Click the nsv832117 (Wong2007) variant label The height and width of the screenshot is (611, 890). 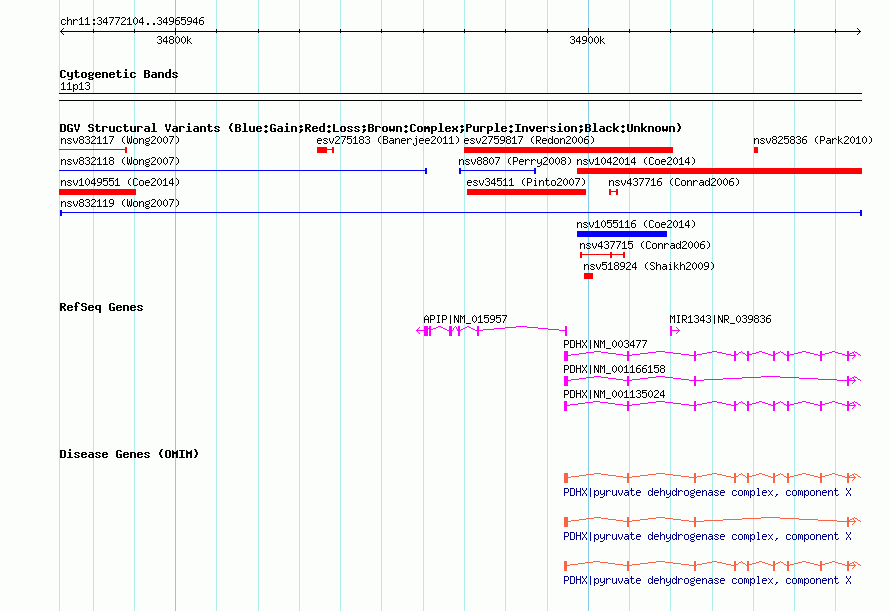(120, 140)
